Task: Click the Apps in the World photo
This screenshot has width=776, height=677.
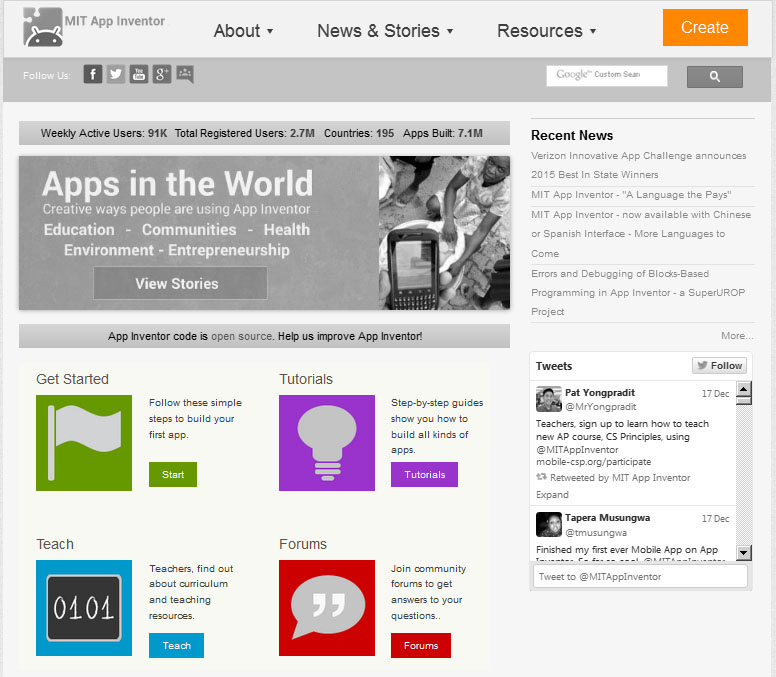Action: 444,233
